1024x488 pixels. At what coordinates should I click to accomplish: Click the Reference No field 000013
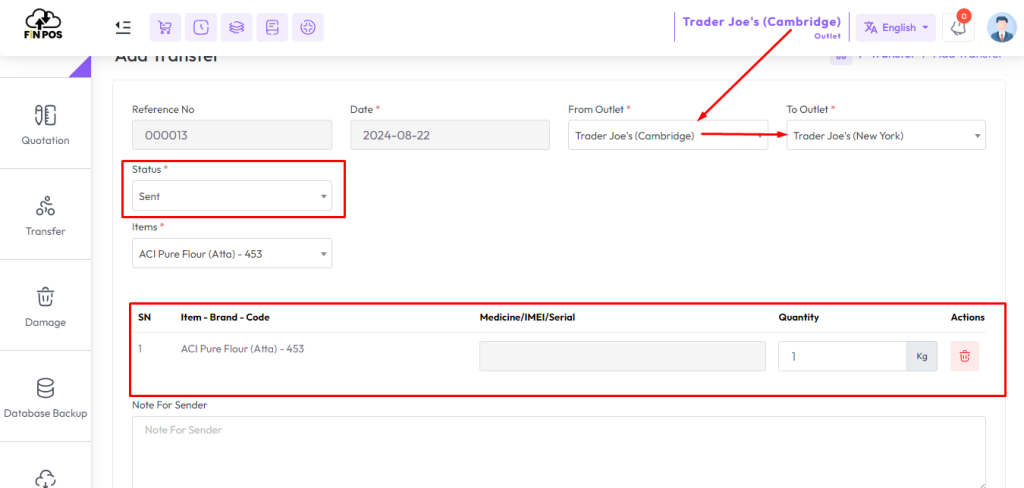(x=232, y=135)
